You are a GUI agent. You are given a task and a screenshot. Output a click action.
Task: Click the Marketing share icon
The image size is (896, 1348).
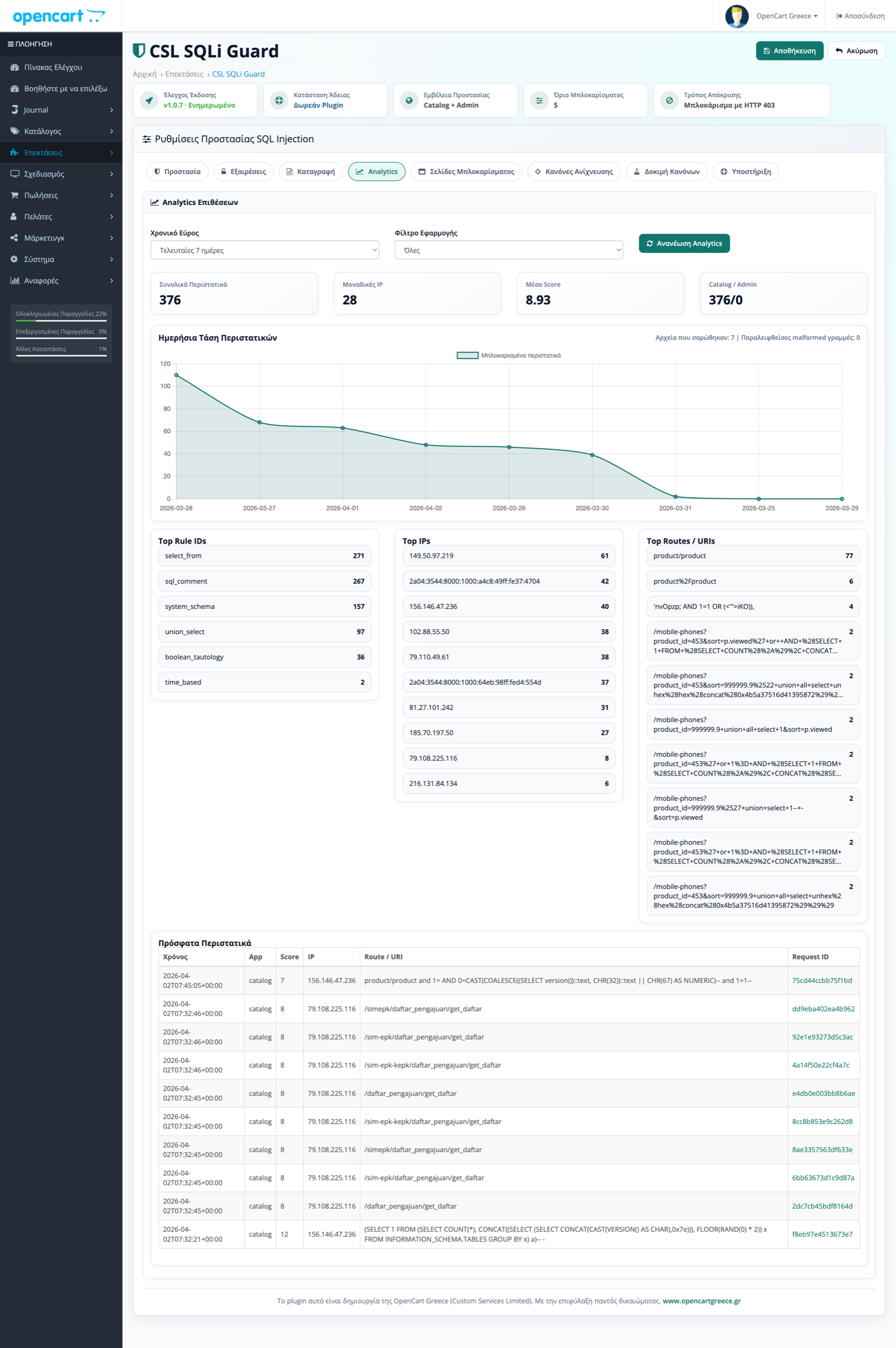14,238
